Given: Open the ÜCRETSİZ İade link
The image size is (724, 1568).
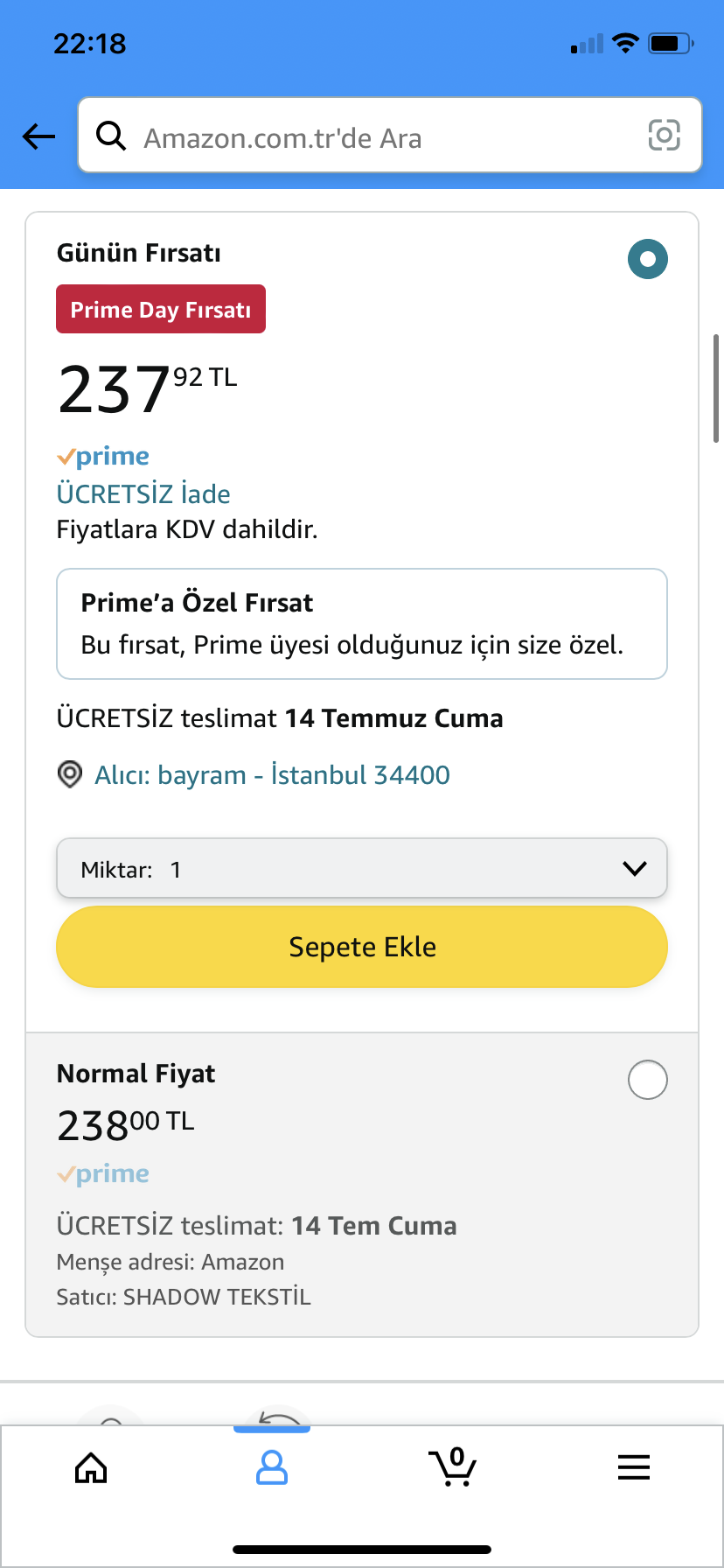Looking at the screenshot, I should pyautogui.click(x=143, y=494).
